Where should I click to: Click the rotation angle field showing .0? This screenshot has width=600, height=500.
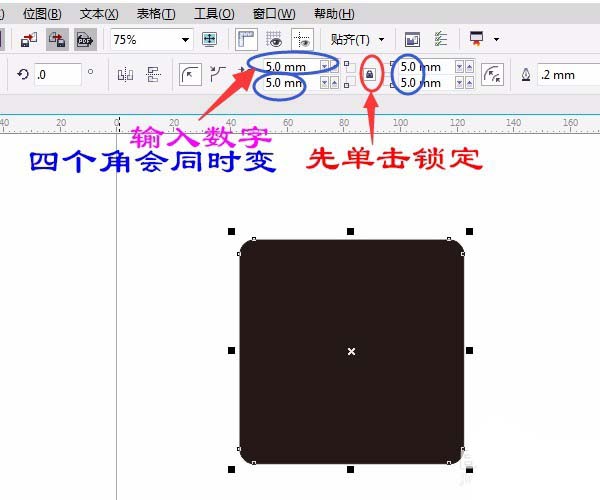58,74
